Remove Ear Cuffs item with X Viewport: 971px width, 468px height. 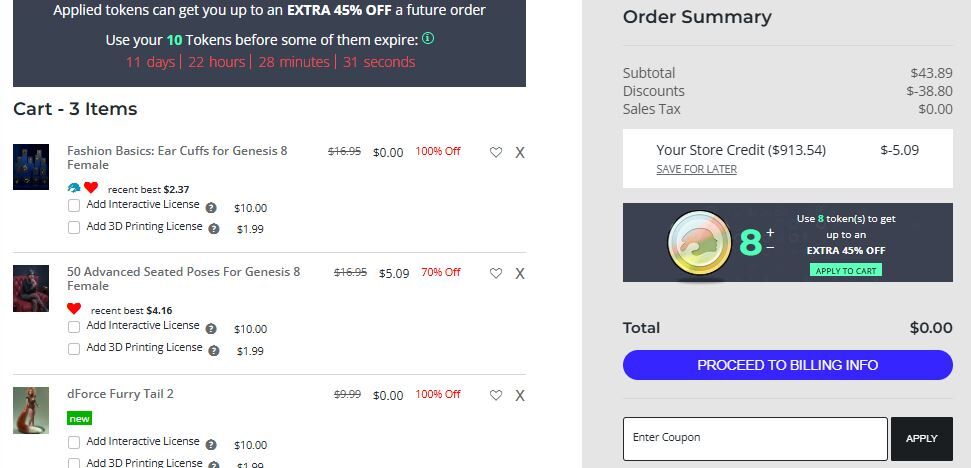(x=520, y=152)
